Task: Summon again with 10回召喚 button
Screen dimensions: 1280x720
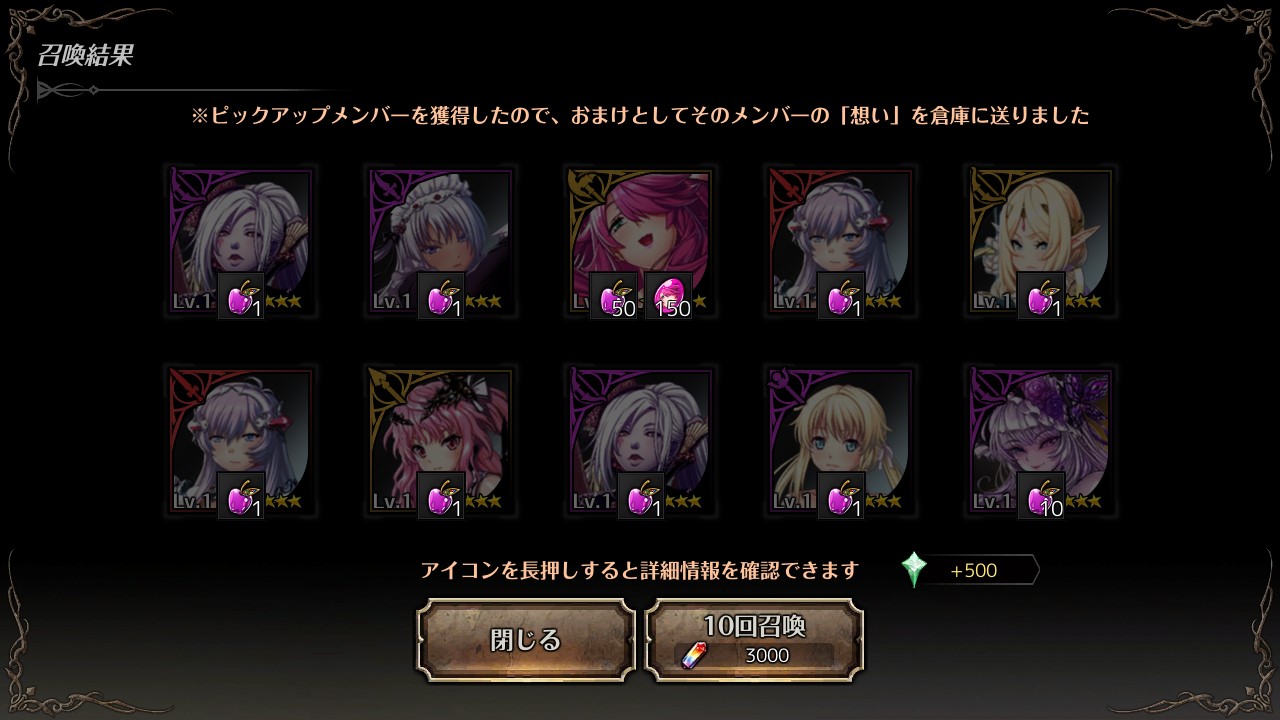Action: coord(755,640)
